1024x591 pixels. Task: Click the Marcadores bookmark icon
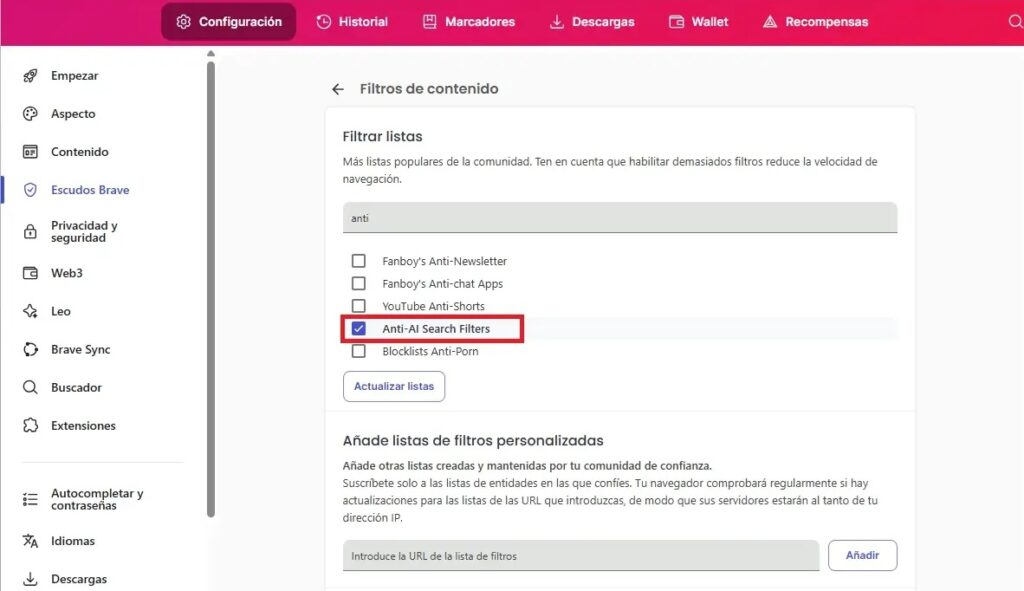pyautogui.click(x=430, y=22)
